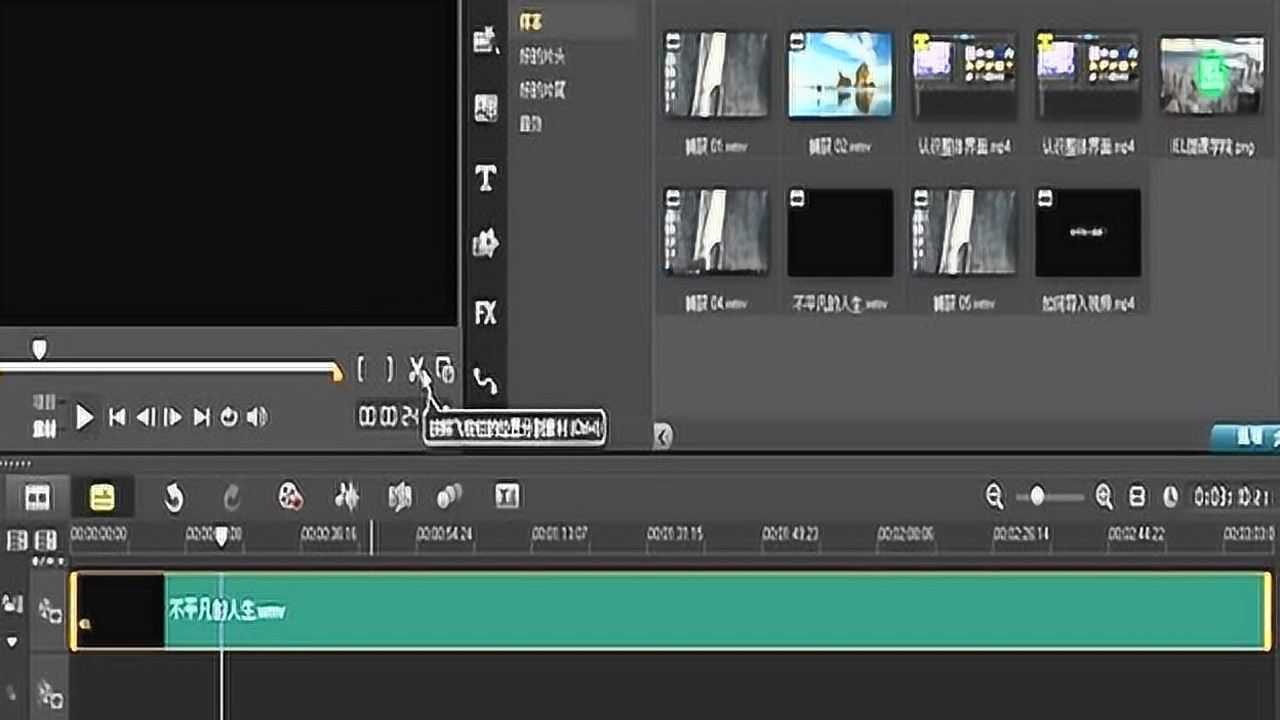Jump to the end of the clip
The width and height of the screenshot is (1280, 720).
pos(201,417)
